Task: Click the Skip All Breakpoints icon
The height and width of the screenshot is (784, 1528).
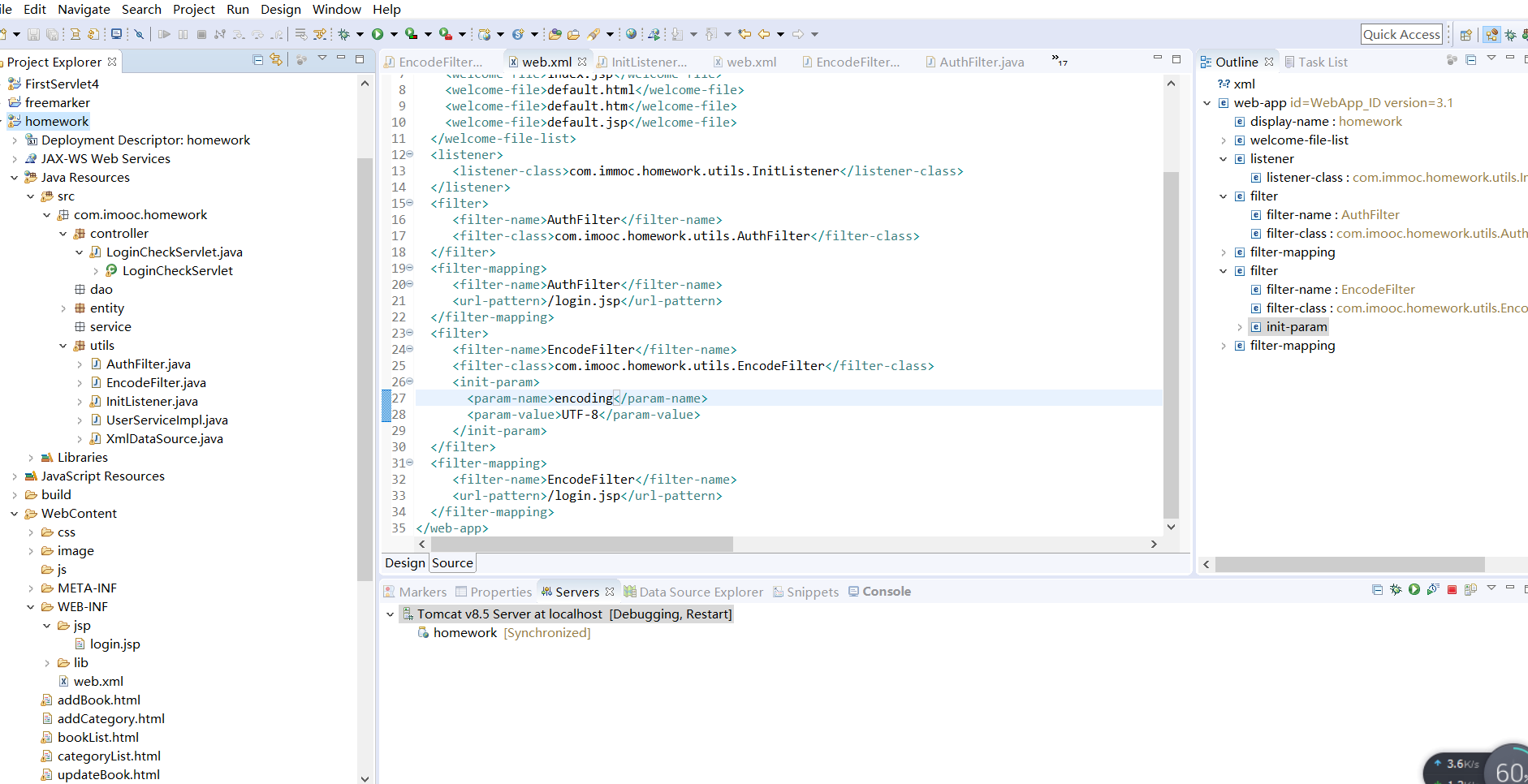Action: tap(139, 34)
